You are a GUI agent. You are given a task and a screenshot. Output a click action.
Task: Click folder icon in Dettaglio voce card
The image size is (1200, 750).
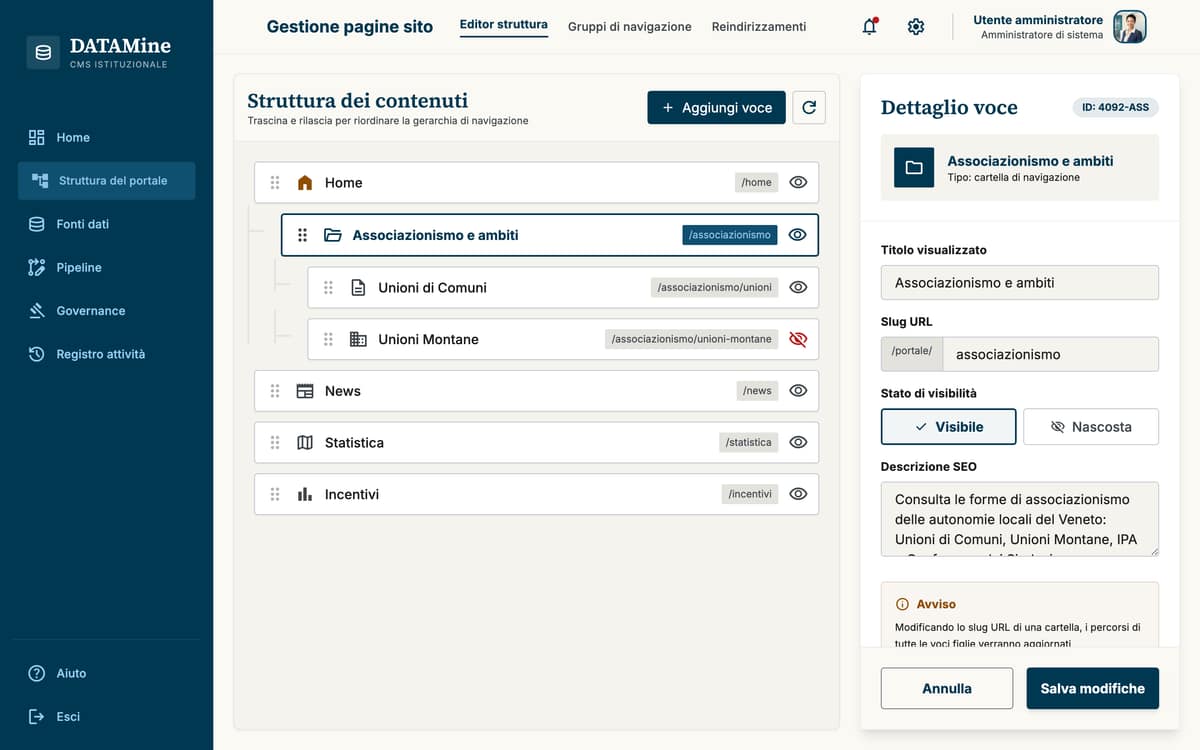pos(914,168)
